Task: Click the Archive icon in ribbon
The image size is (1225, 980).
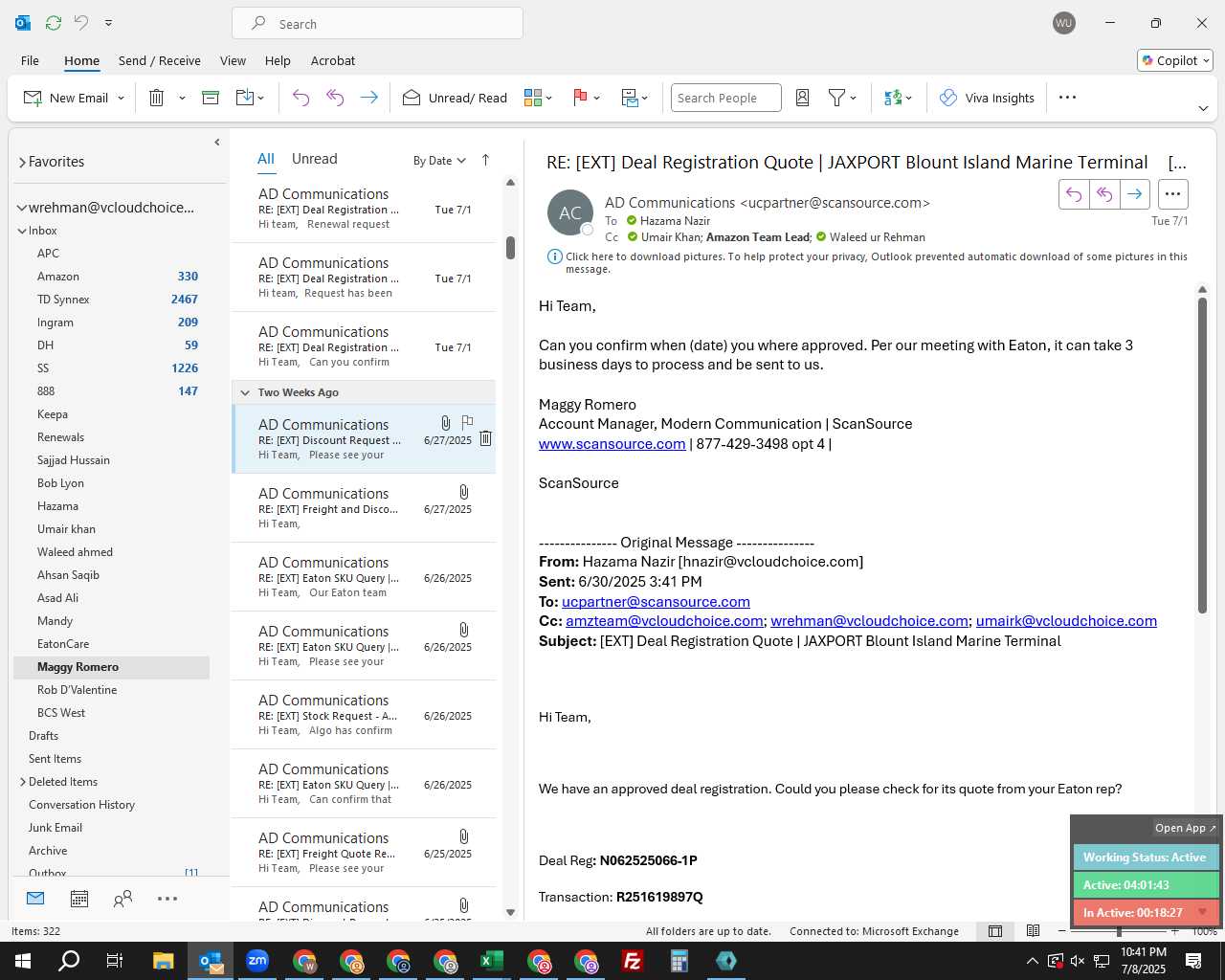Action: click(x=211, y=98)
